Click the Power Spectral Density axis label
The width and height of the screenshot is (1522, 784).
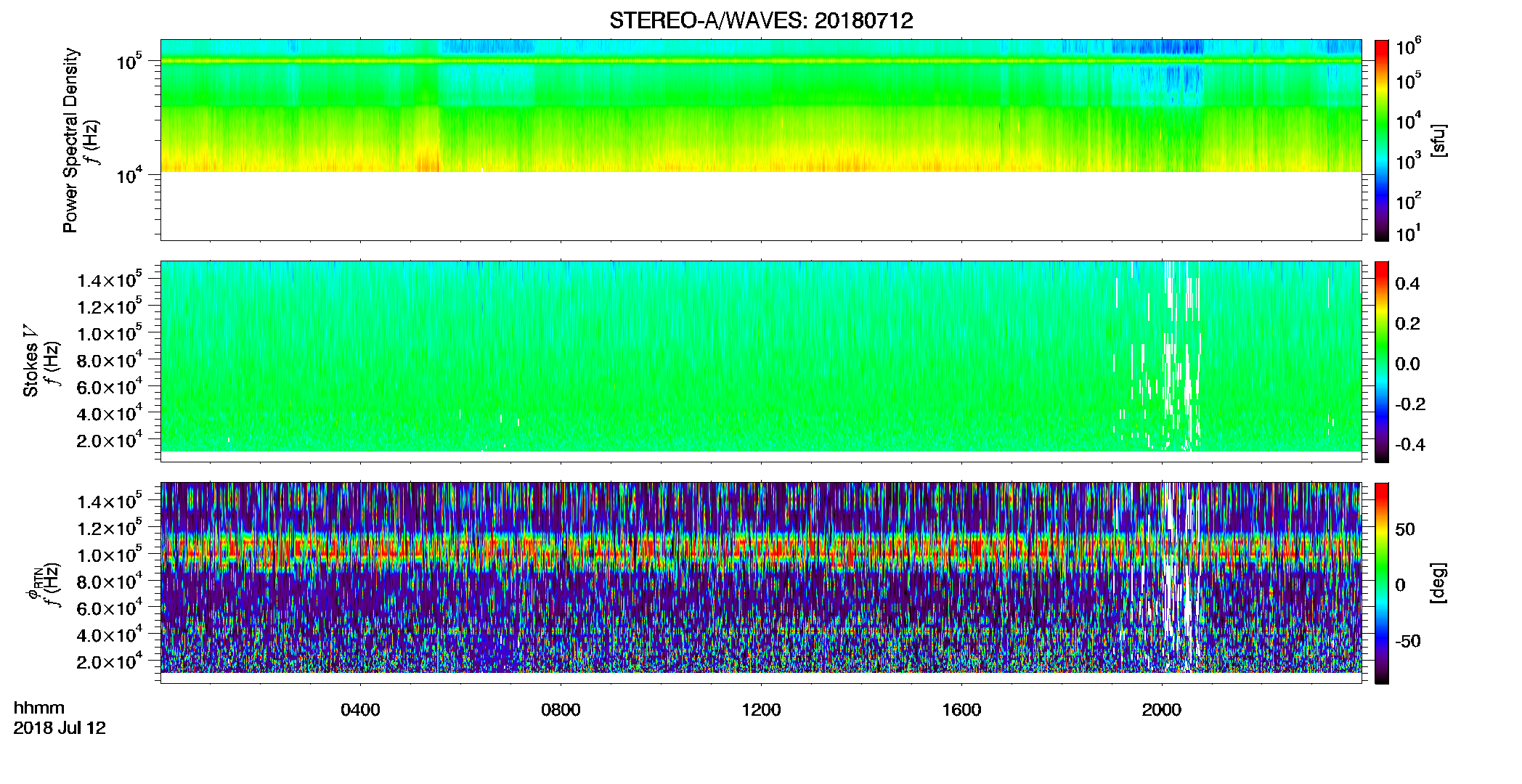point(70,140)
